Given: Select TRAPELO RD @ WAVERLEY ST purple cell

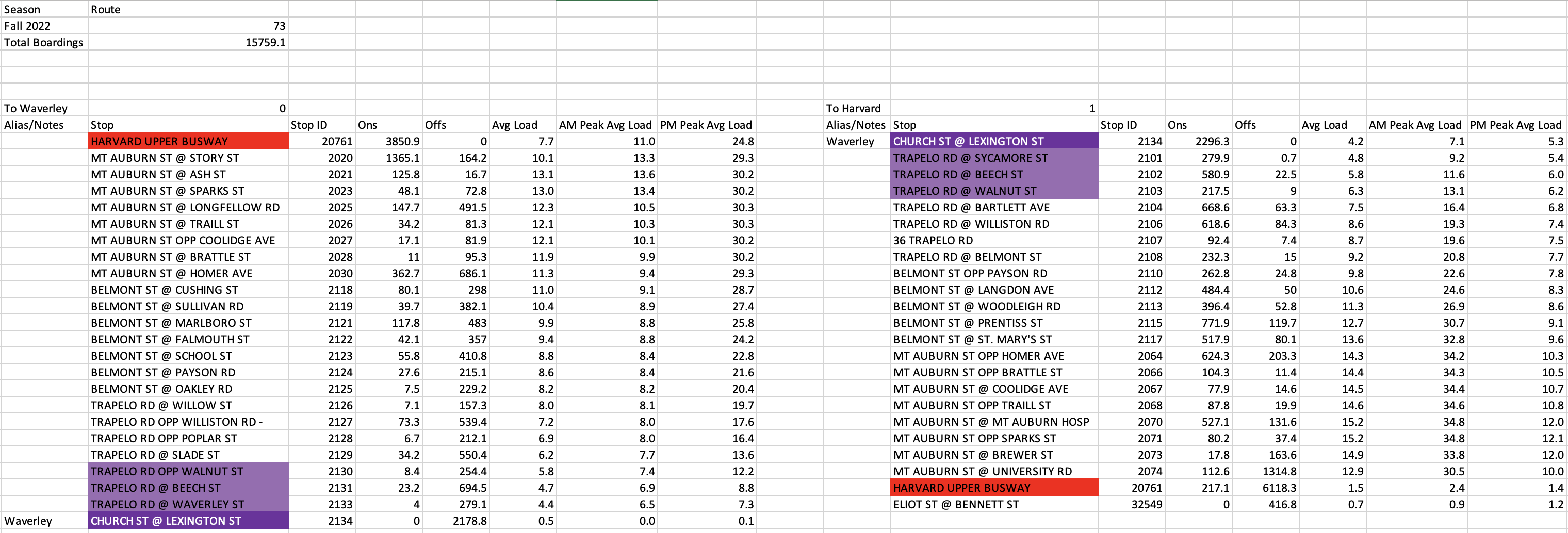Looking at the screenshot, I should [187, 505].
